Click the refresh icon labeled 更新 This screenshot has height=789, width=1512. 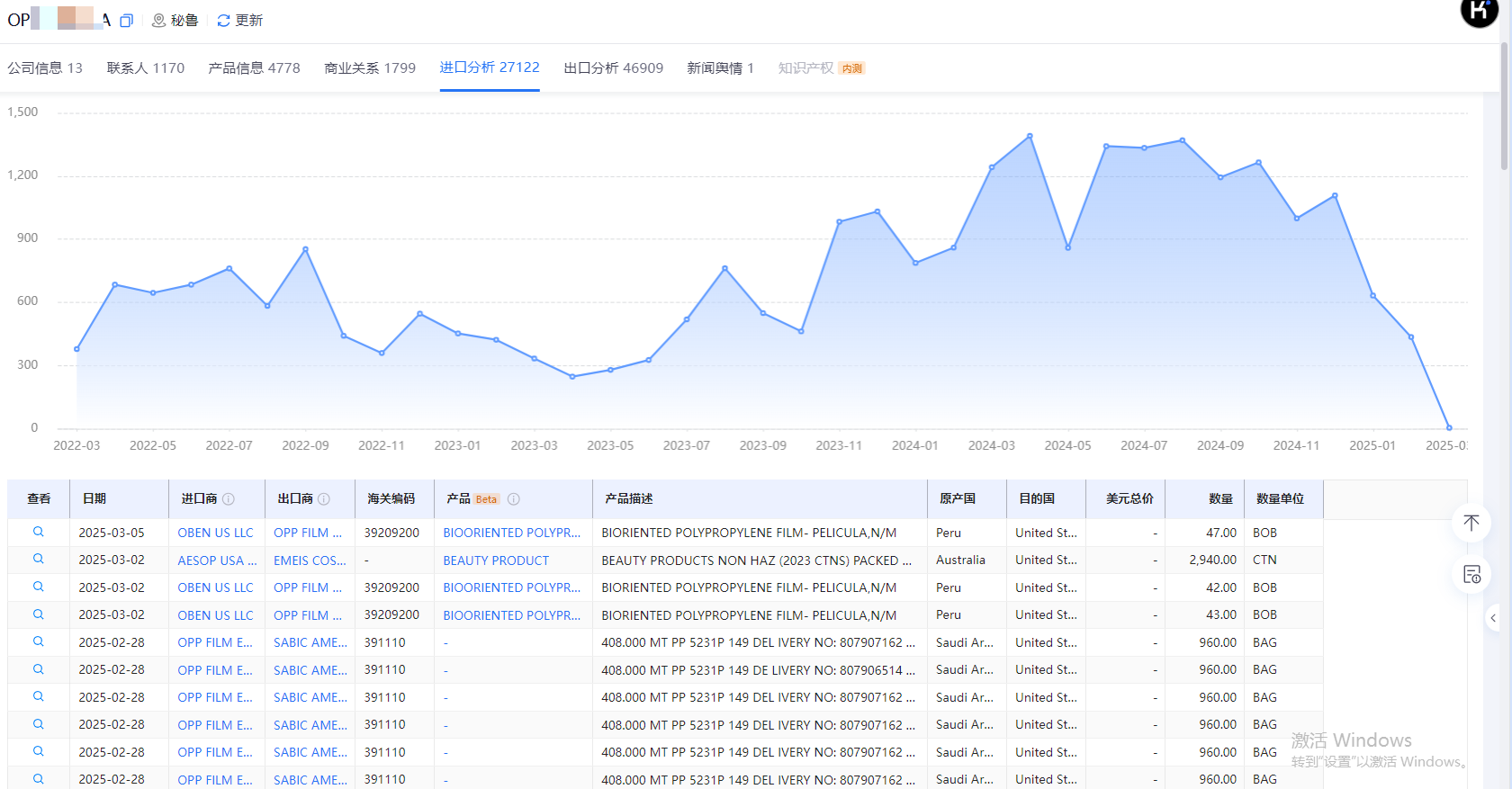[223, 21]
